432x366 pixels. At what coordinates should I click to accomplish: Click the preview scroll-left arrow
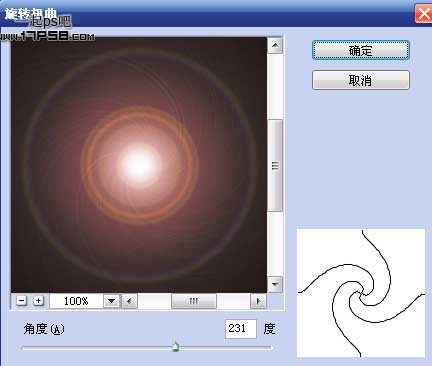point(129,301)
